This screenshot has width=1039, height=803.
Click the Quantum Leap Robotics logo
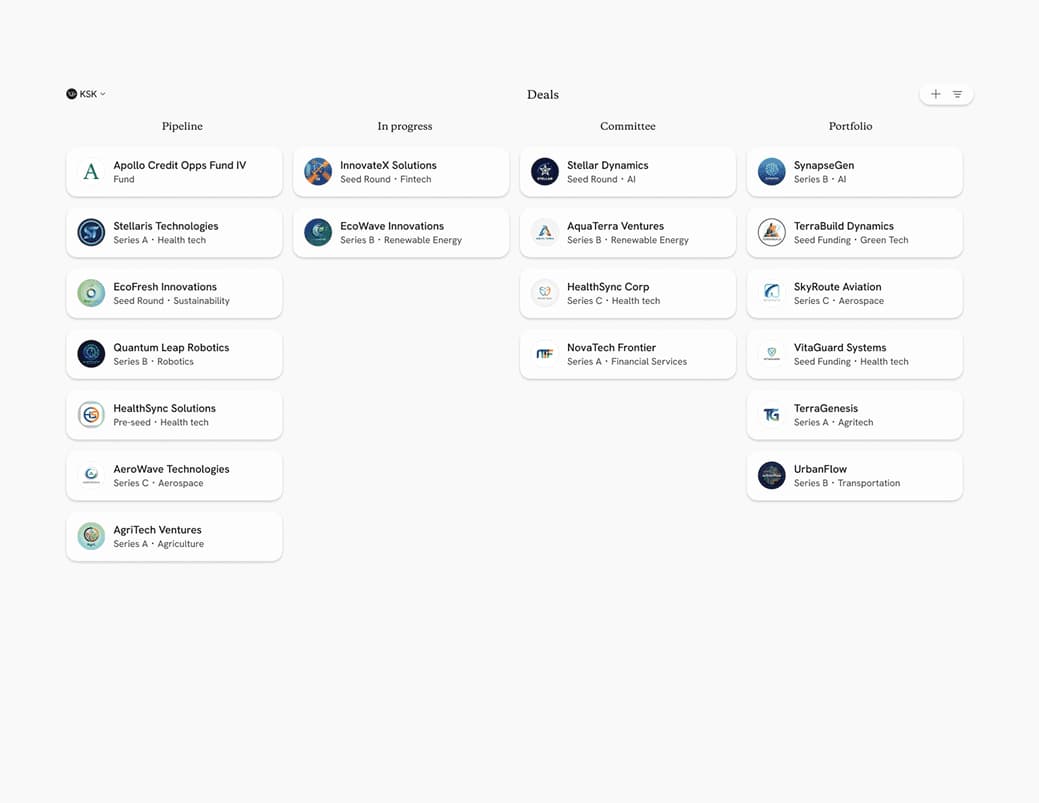tap(91, 353)
